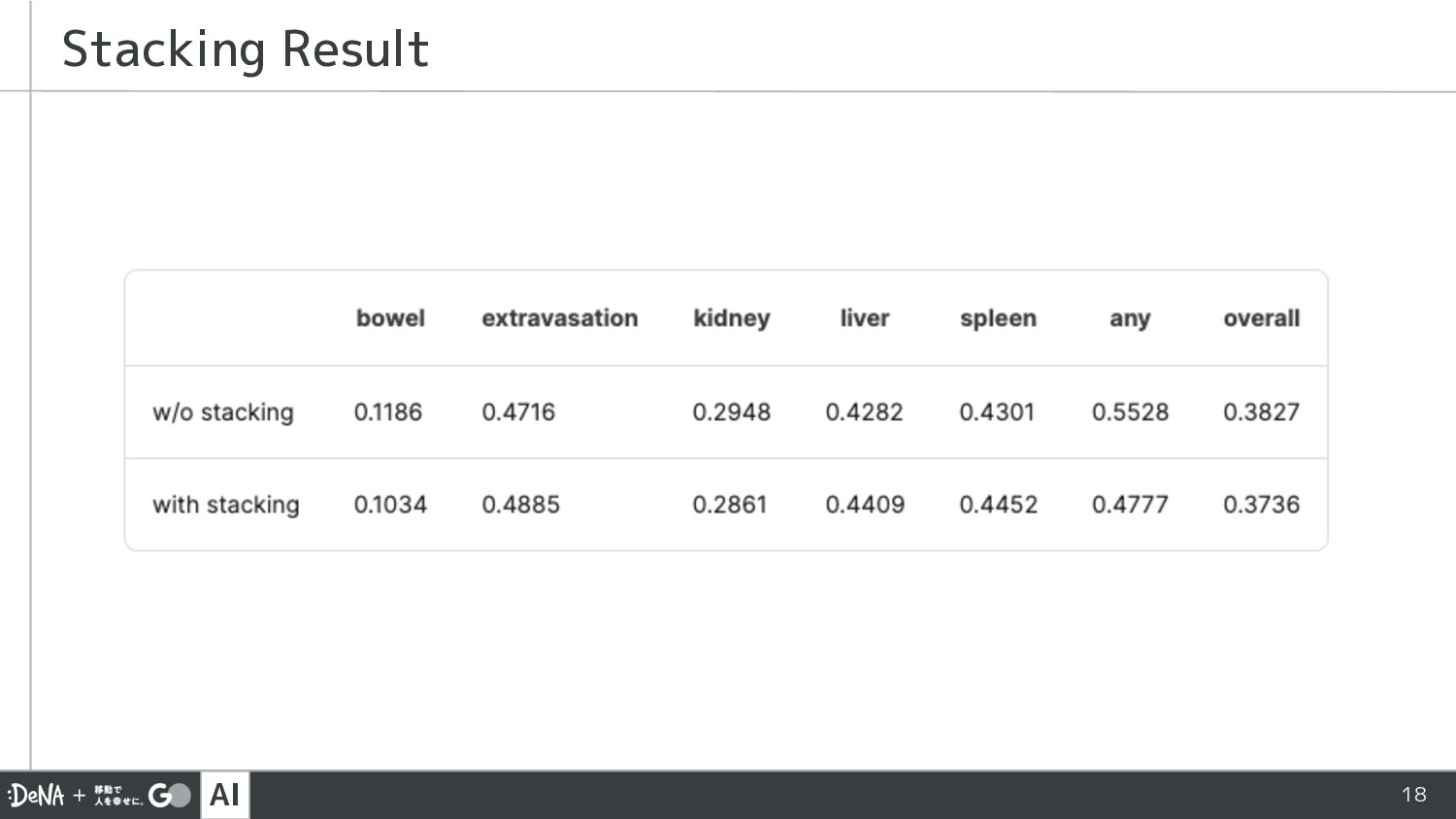Click the liver column header
Screen dimensions: 1456x819
point(865,318)
